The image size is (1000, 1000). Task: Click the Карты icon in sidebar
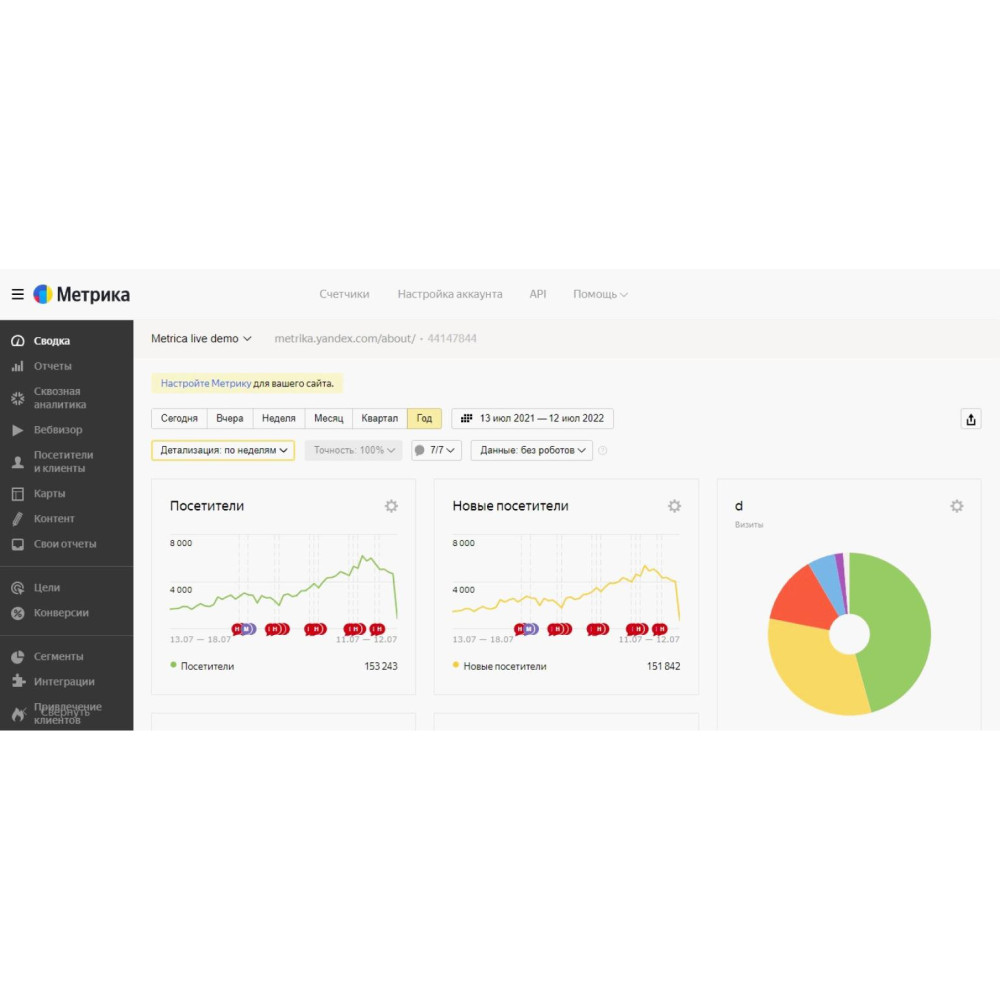(17, 494)
